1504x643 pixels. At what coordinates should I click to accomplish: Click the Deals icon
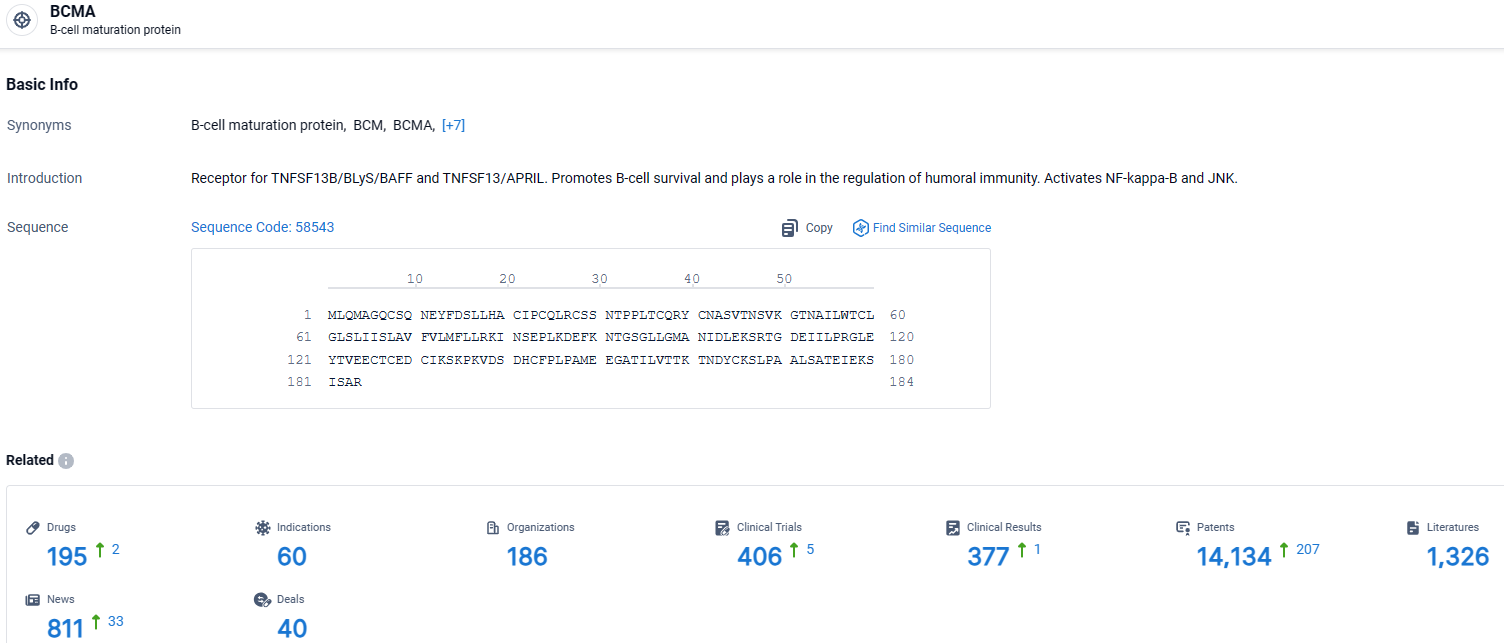262,599
